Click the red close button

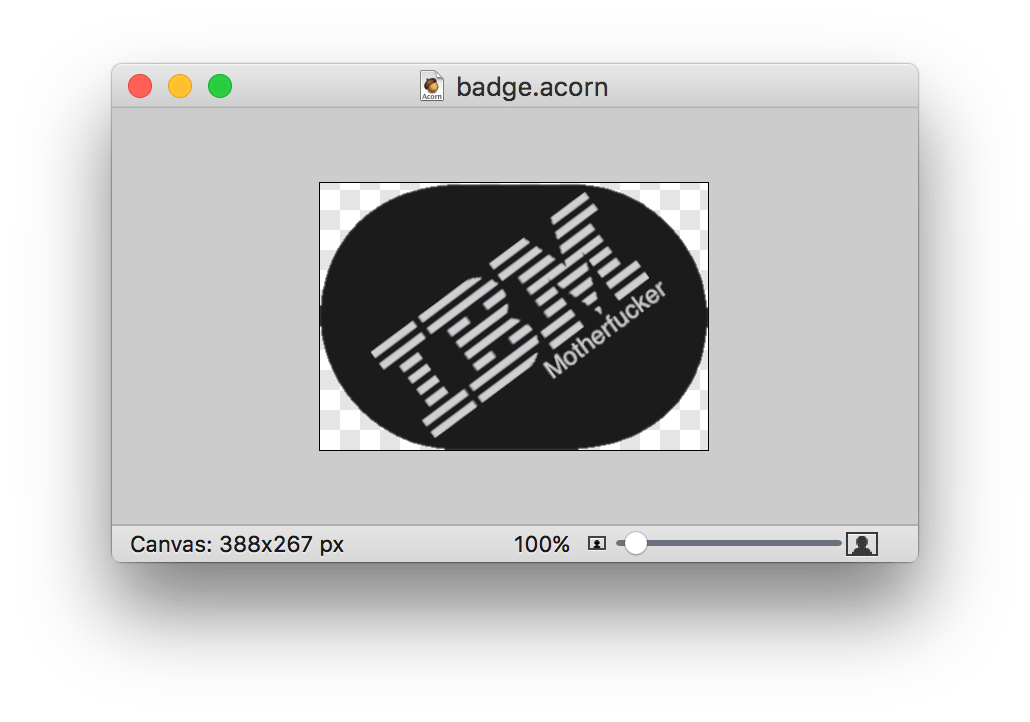pos(140,86)
